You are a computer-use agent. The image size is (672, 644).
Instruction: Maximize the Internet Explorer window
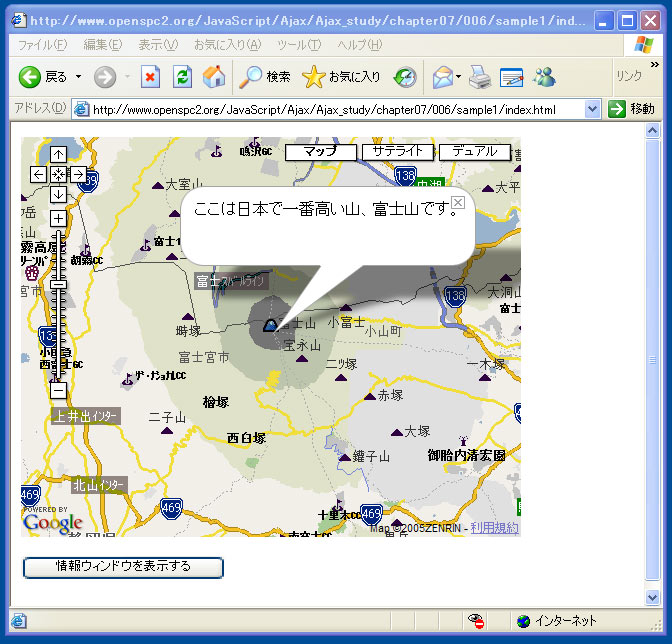pyautogui.click(x=627, y=21)
